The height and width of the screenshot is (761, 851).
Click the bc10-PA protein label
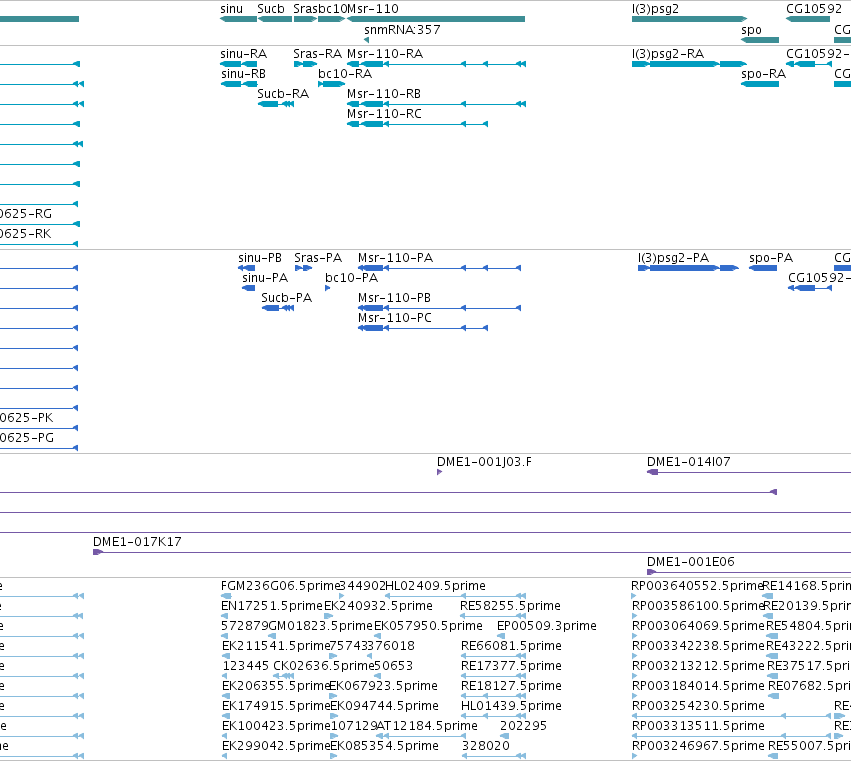click(351, 278)
